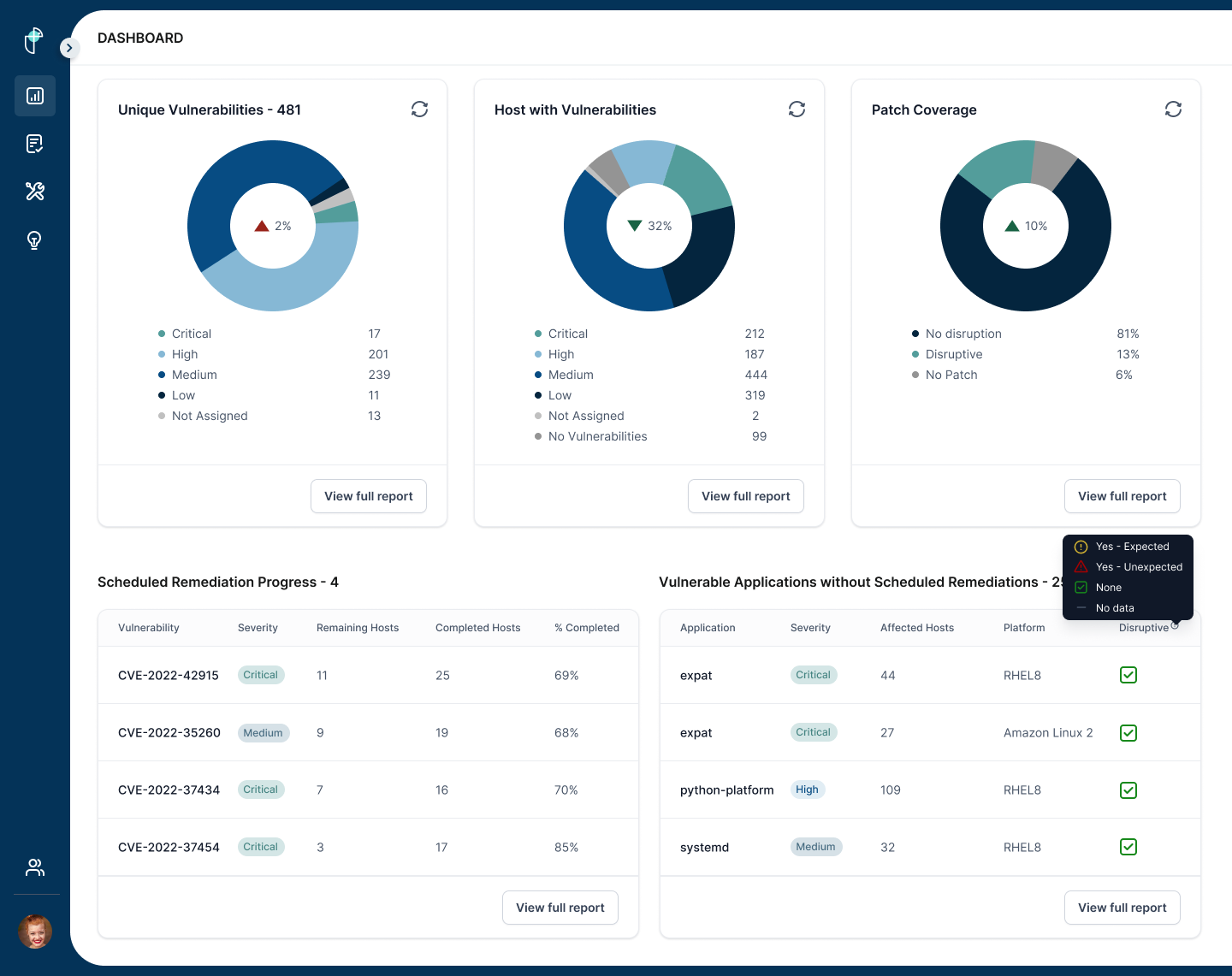Click the shield logo in sidebar

[34, 40]
